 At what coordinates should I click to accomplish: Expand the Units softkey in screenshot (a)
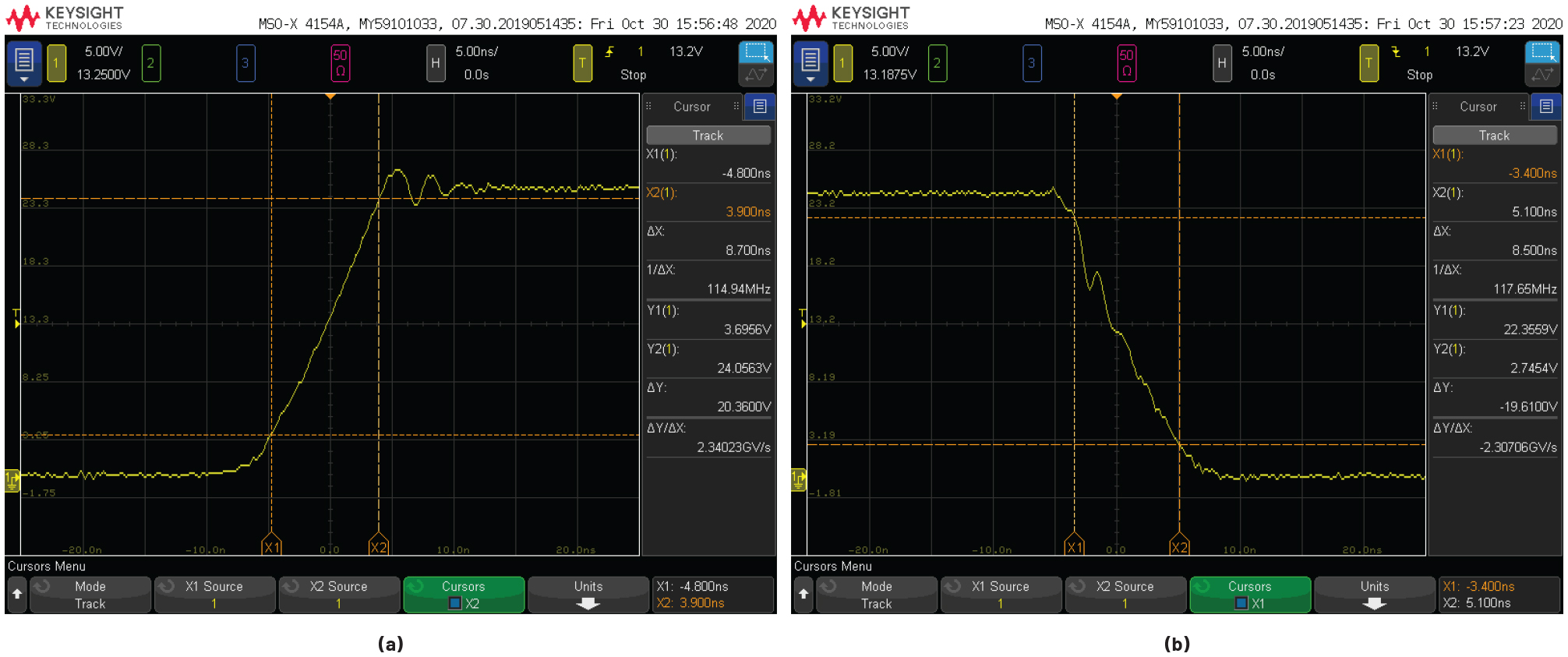tap(588, 595)
